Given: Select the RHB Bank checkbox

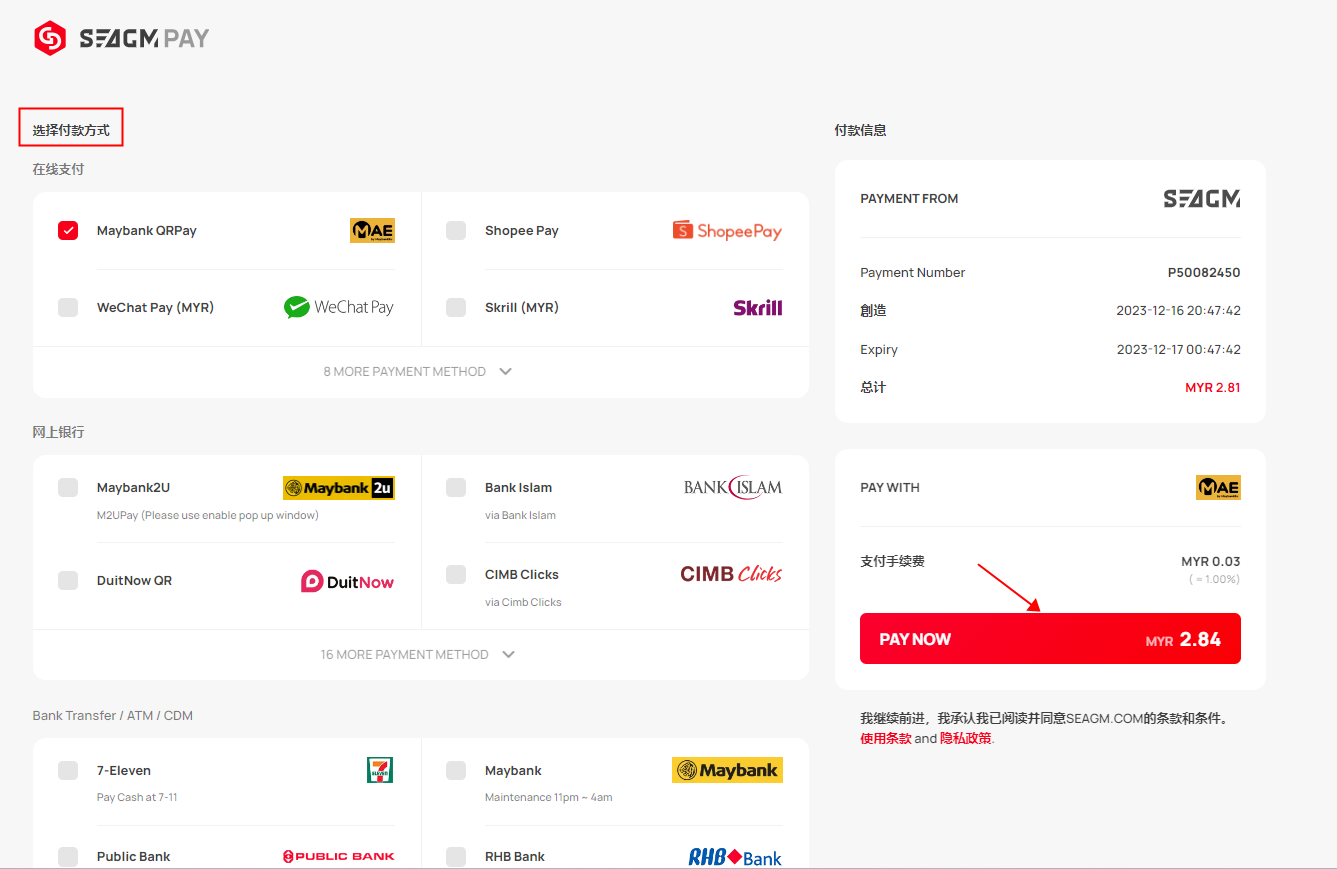Looking at the screenshot, I should pyautogui.click(x=456, y=857).
